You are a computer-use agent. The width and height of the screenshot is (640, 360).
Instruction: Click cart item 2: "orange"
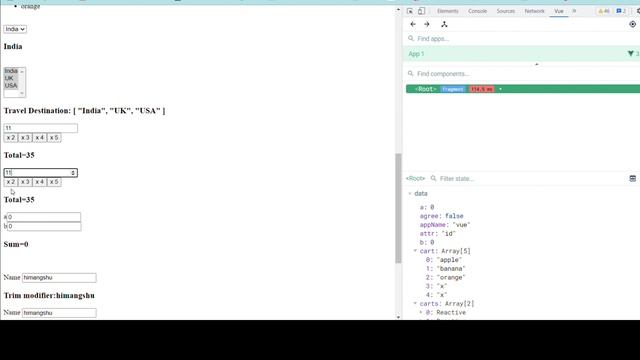pyautogui.click(x=446, y=278)
